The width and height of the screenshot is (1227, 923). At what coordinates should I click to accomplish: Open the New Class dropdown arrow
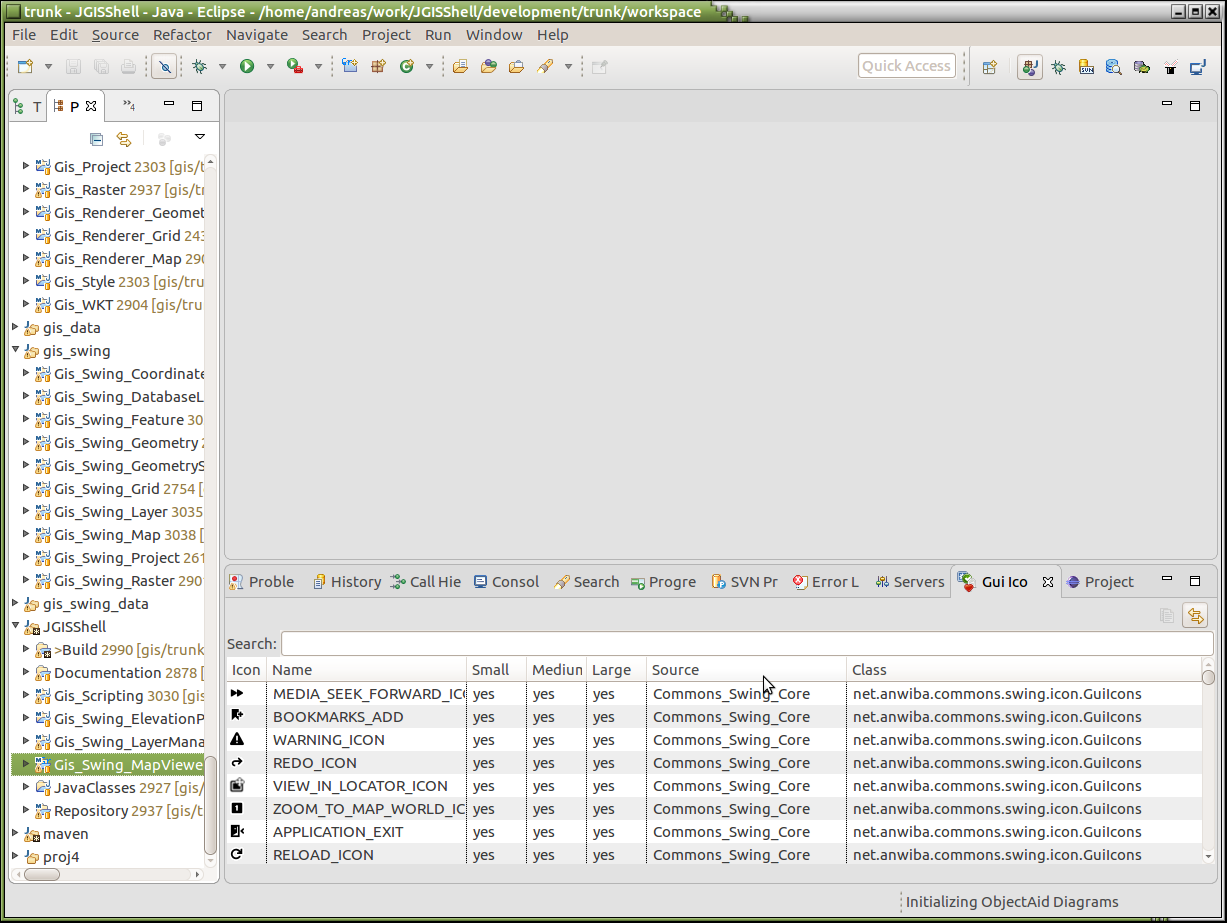click(x=429, y=67)
